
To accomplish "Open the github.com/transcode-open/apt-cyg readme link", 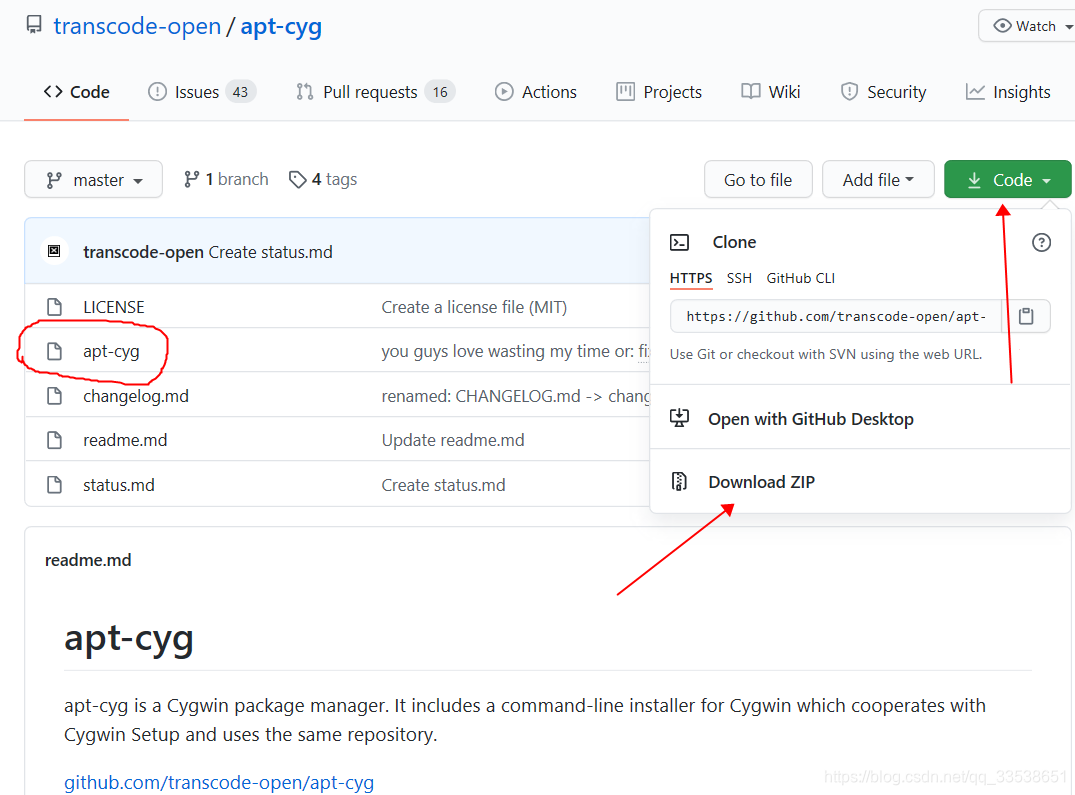I will (x=219, y=782).
